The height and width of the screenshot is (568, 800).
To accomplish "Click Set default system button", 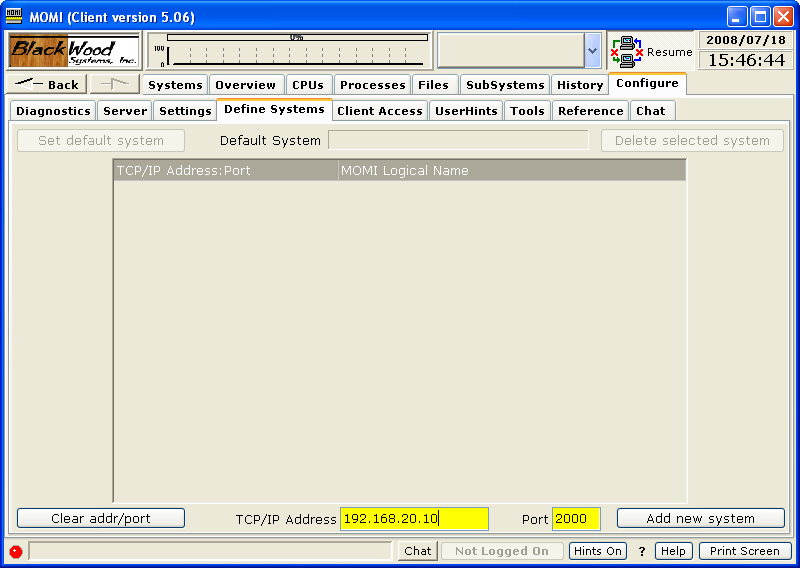I will click(101, 140).
